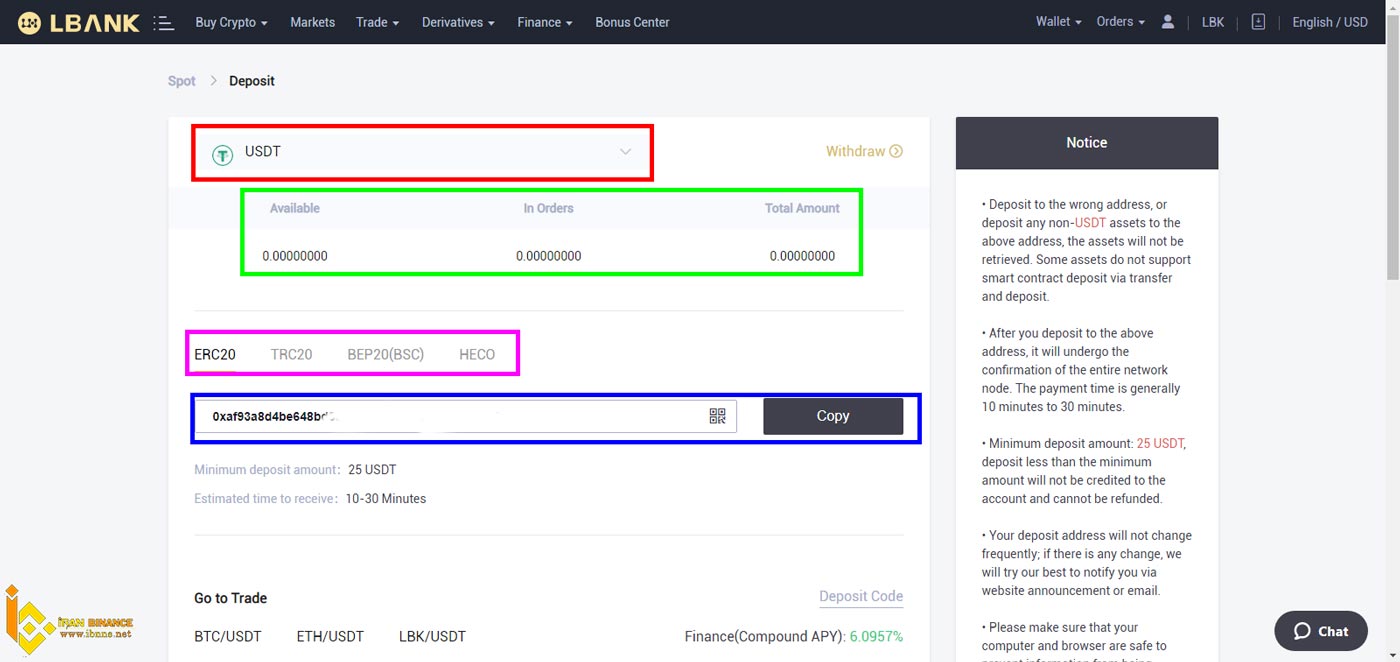Screen dimensions: 1400x662
Task: Open the Chat widget
Action: coord(1321,631)
